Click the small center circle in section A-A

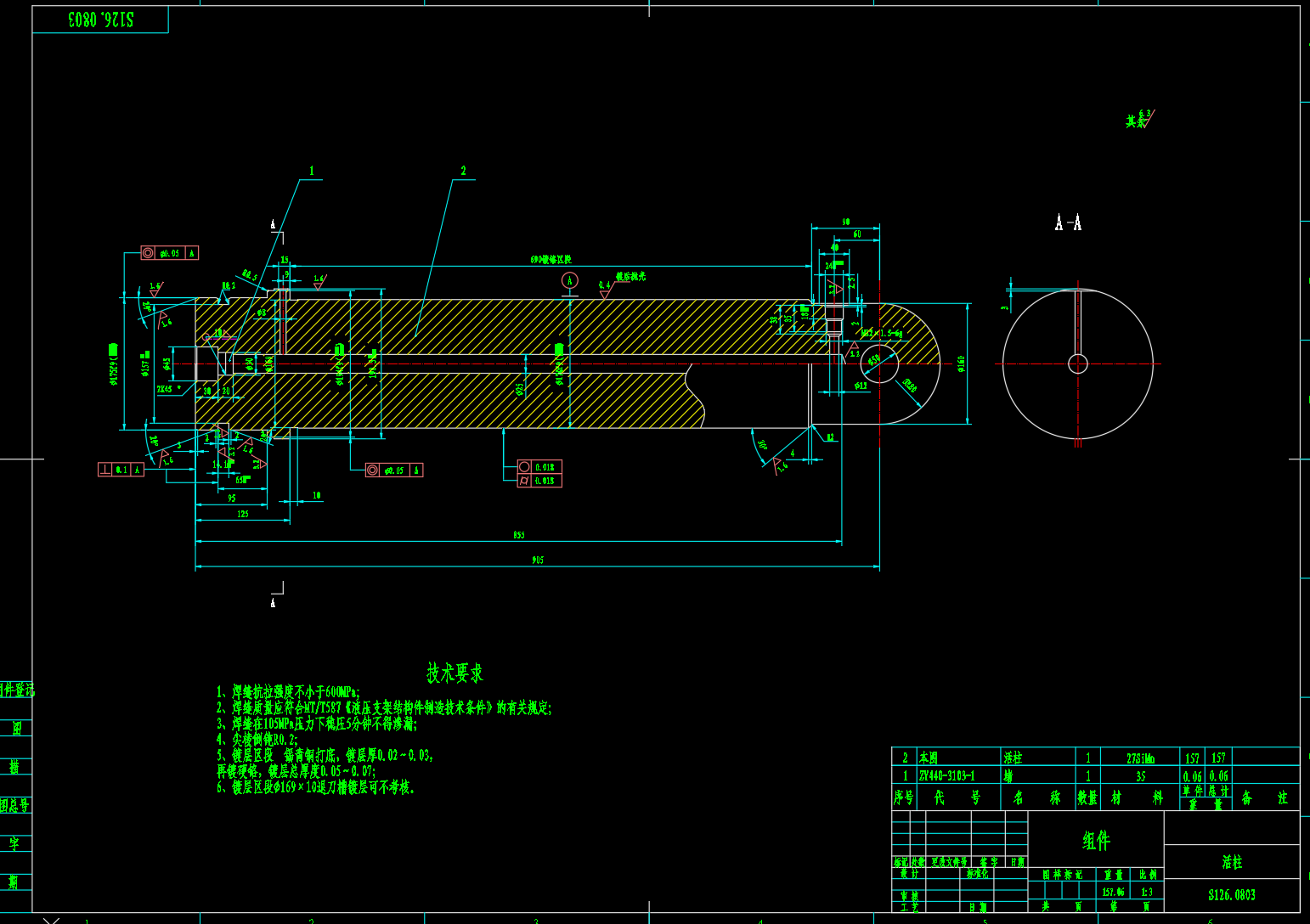[1077, 364]
